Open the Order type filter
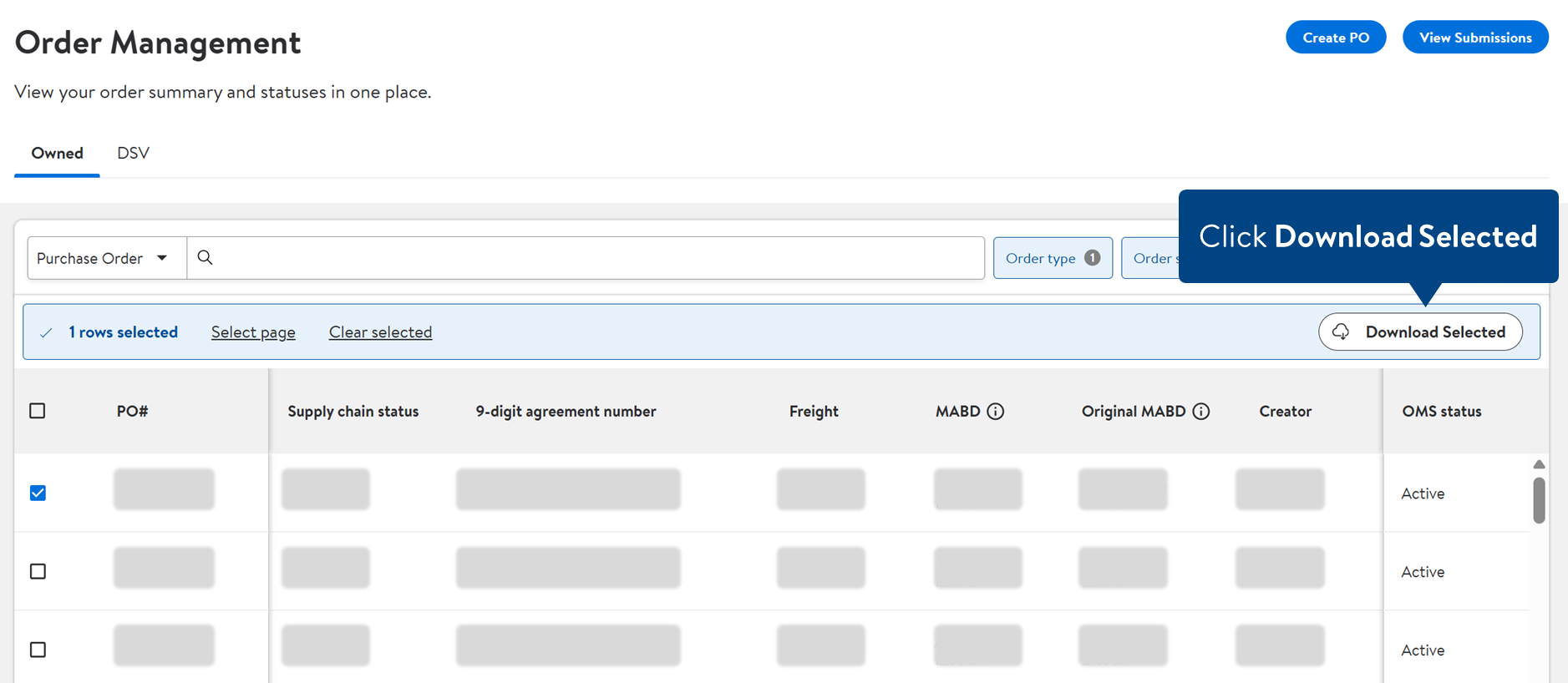The height and width of the screenshot is (683, 1568). click(1053, 258)
